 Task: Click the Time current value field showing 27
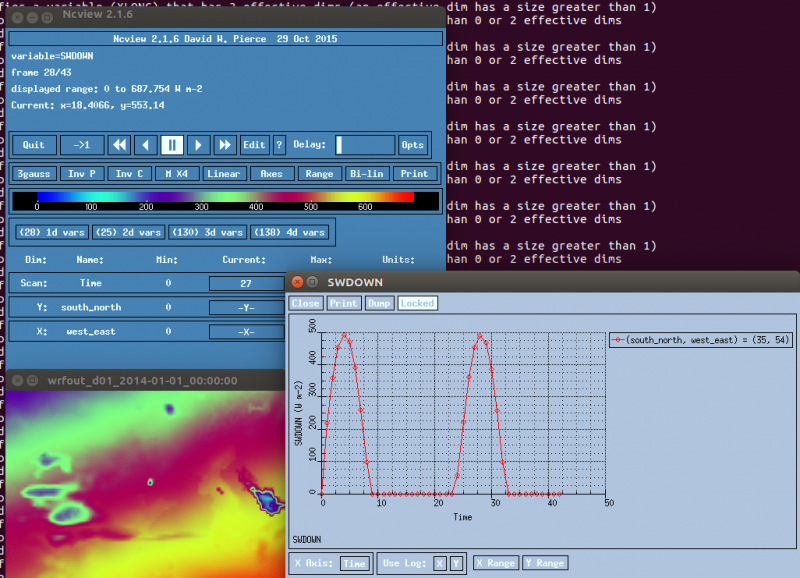click(246, 283)
